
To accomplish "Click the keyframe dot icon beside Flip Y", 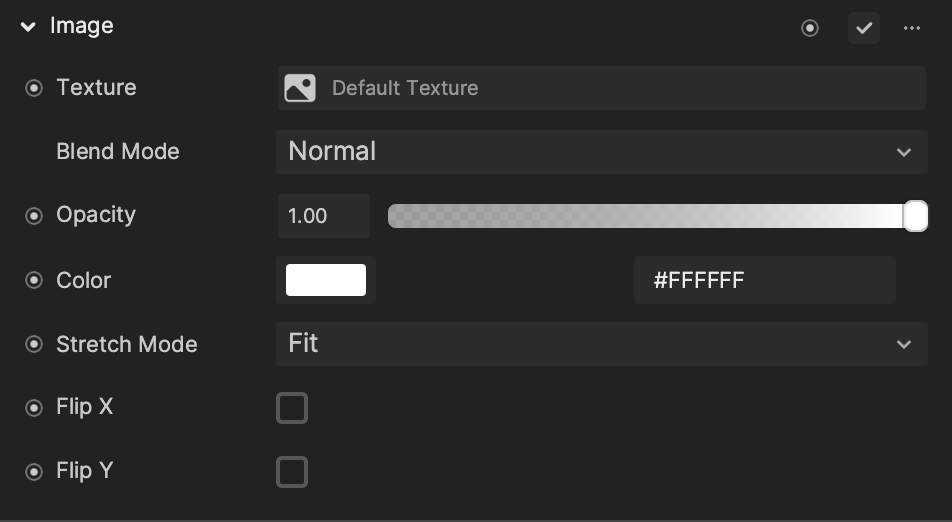I will pyautogui.click(x=34, y=472).
